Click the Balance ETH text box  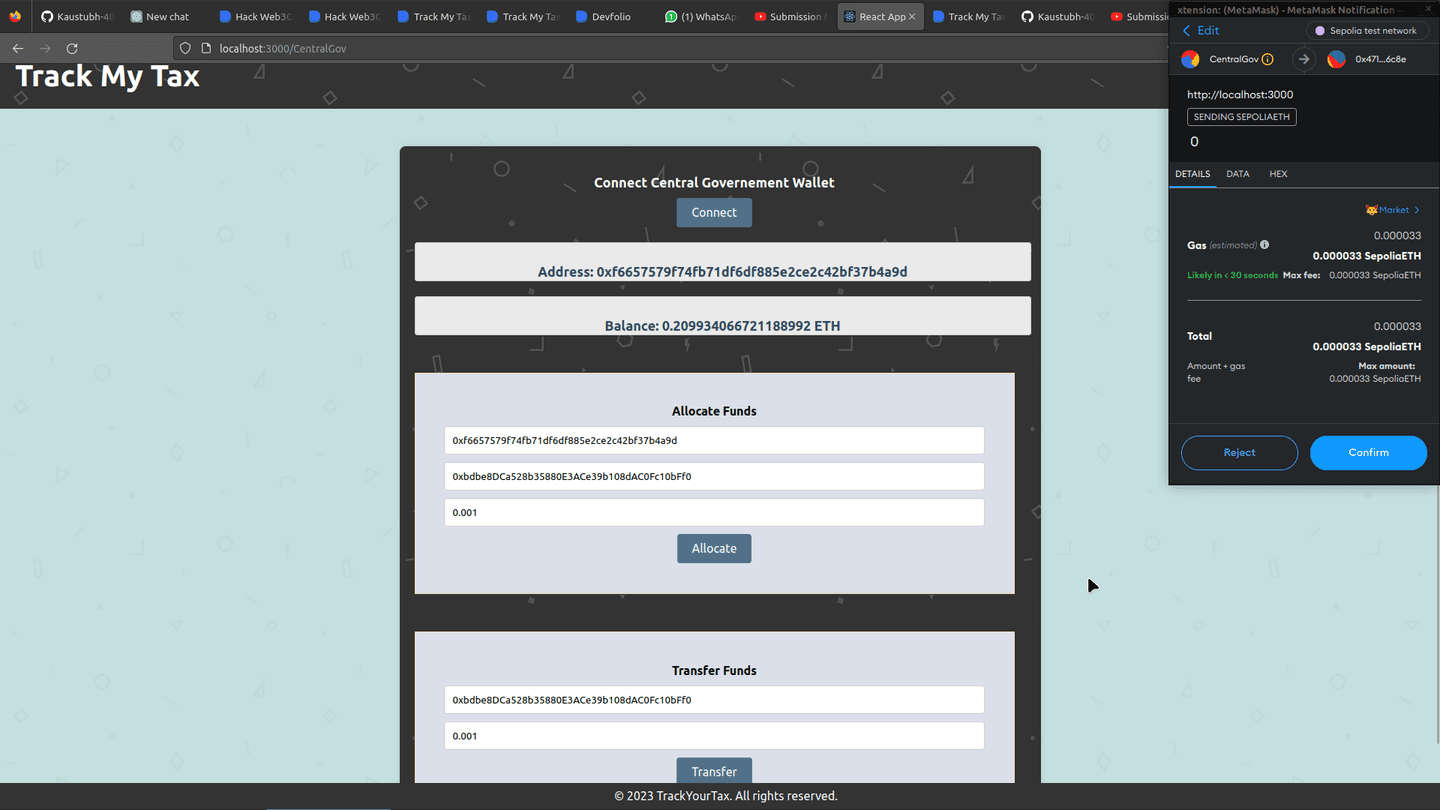722,316
